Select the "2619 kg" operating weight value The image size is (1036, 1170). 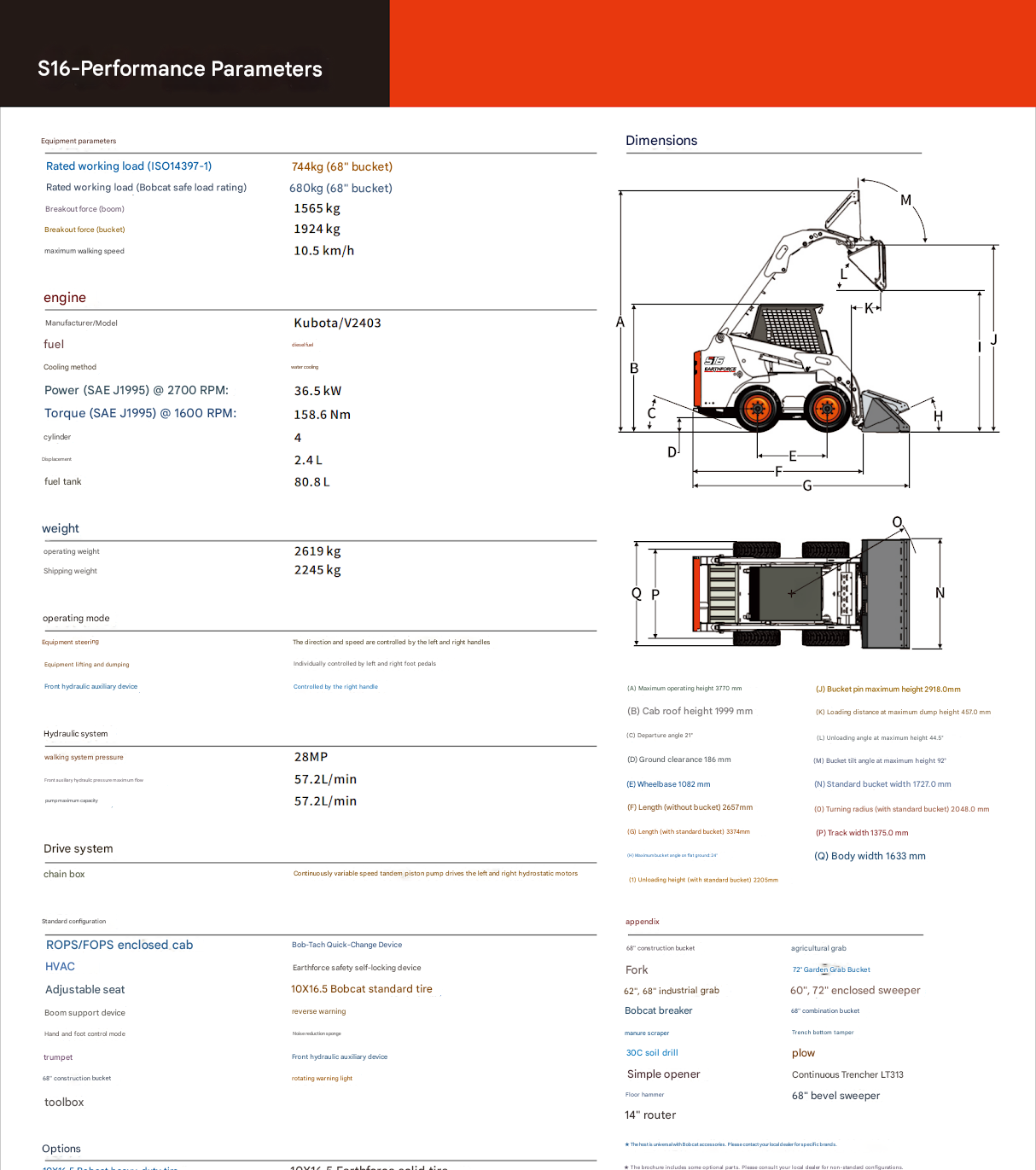pos(317,551)
